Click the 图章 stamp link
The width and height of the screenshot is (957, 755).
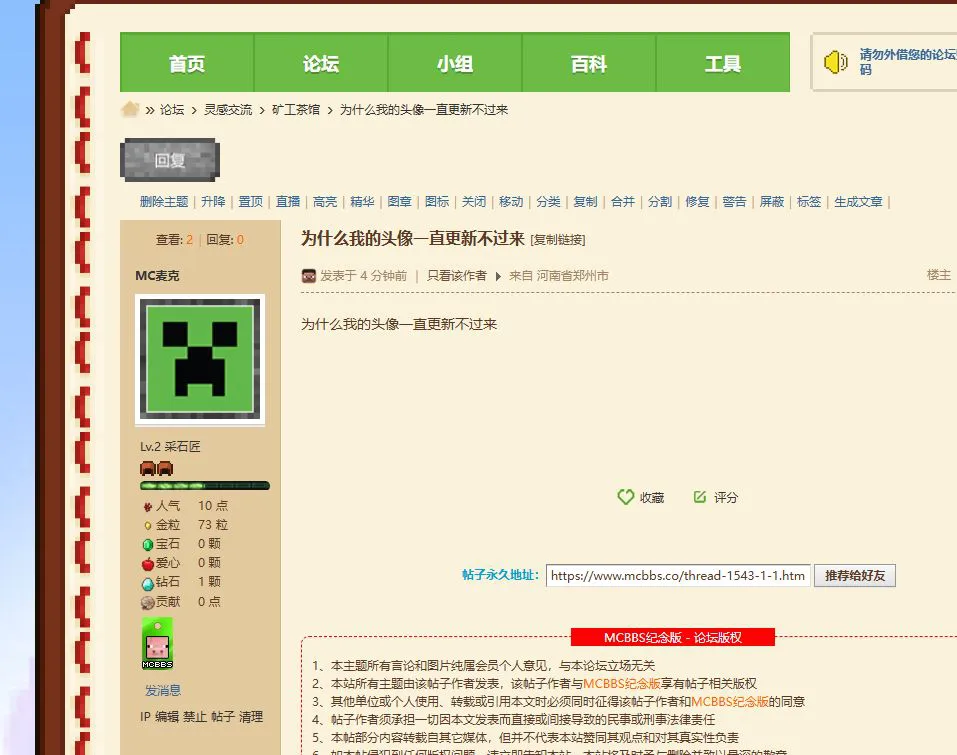[x=399, y=201]
